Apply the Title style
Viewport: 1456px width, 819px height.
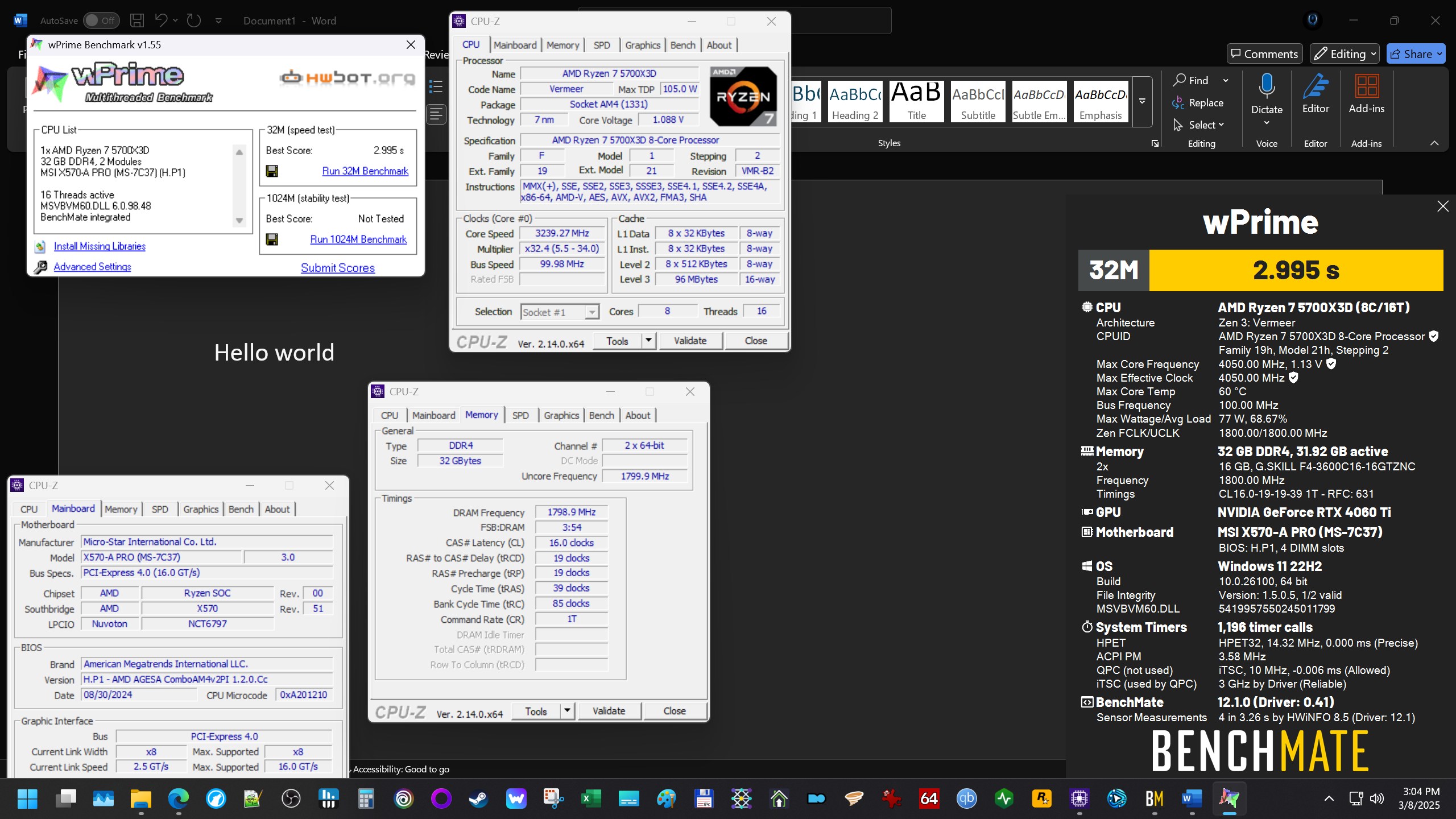tap(916, 101)
